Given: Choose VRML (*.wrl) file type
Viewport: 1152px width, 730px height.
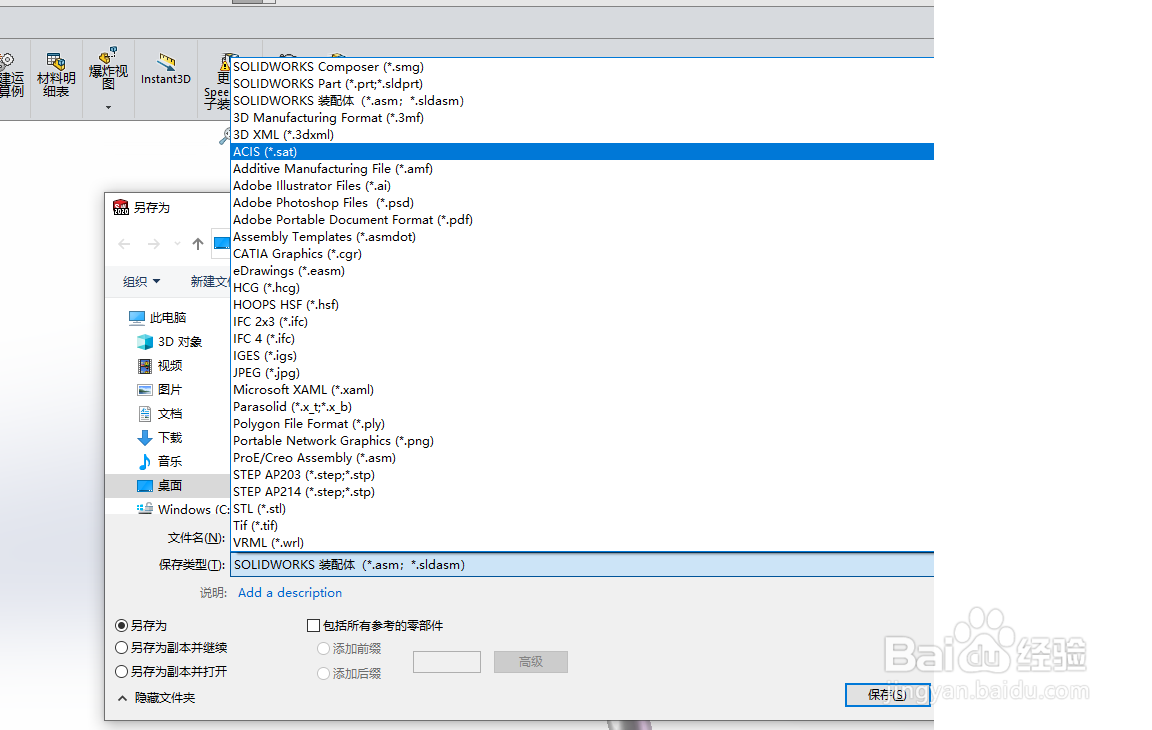Looking at the screenshot, I should pos(582,543).
